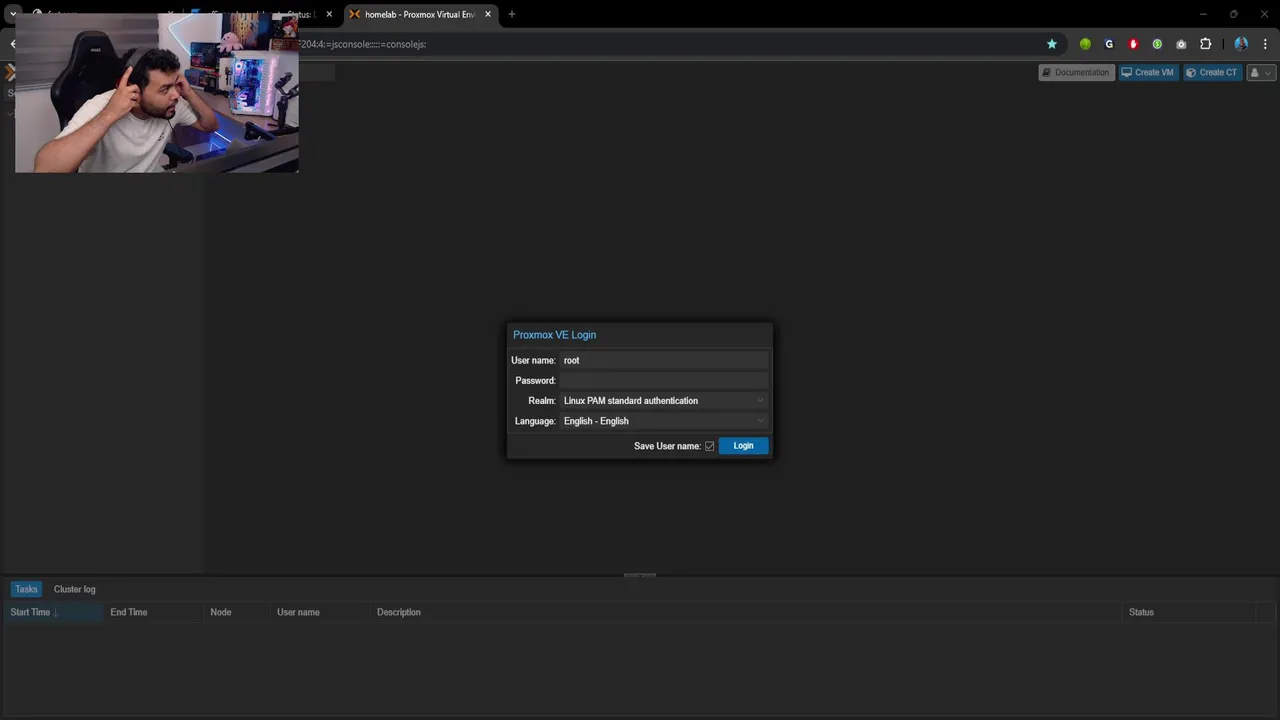Switch to the Cluster log tab
1280x720 pixels.
click(75, 589)
